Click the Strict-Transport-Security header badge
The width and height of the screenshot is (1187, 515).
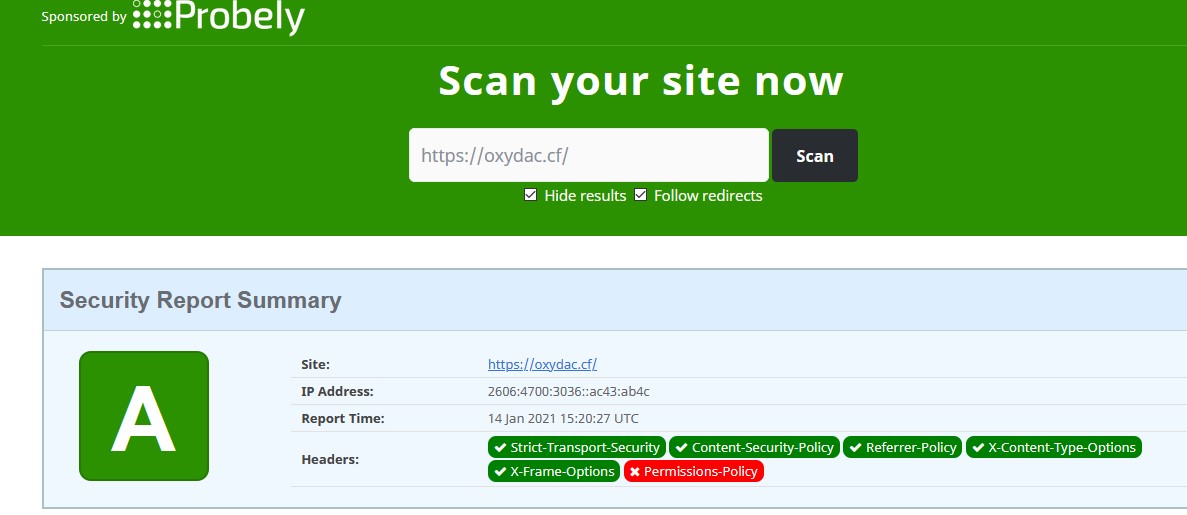576,447
